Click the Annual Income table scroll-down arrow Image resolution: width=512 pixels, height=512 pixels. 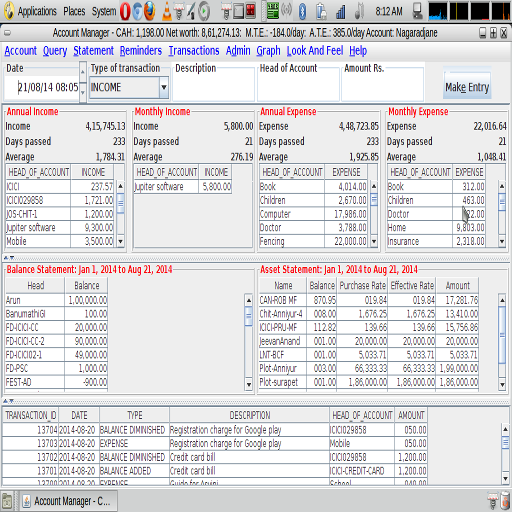(121, 241)
